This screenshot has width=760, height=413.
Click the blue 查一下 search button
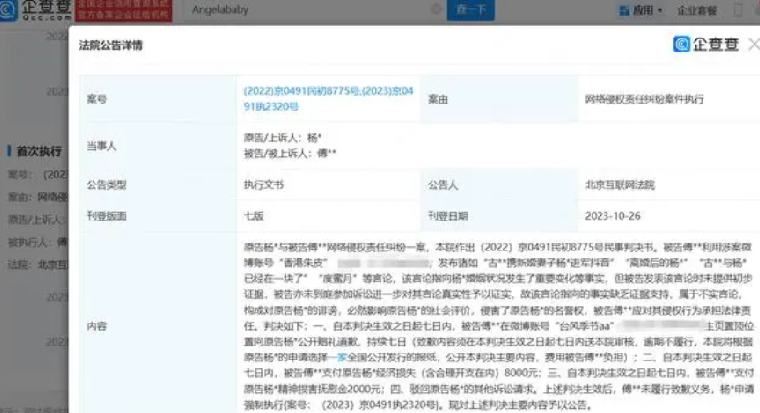point(470,10)
